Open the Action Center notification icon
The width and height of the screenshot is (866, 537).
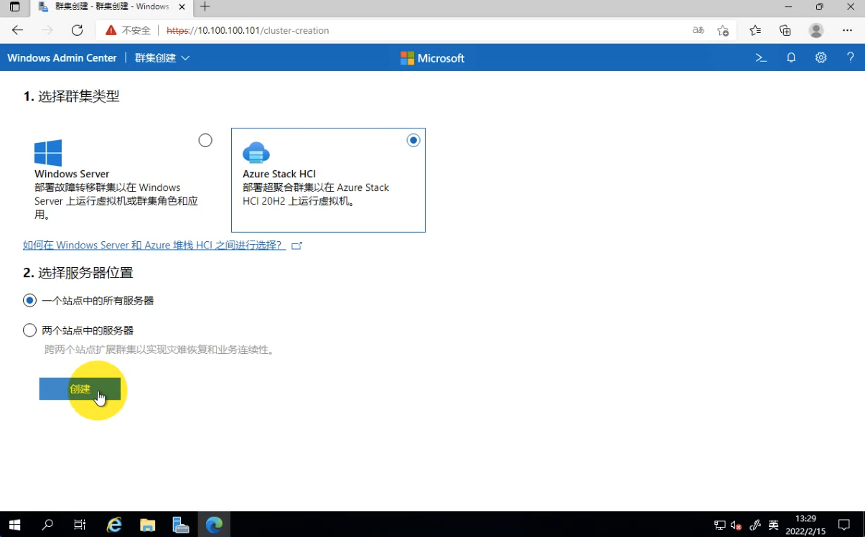(844, 525)
